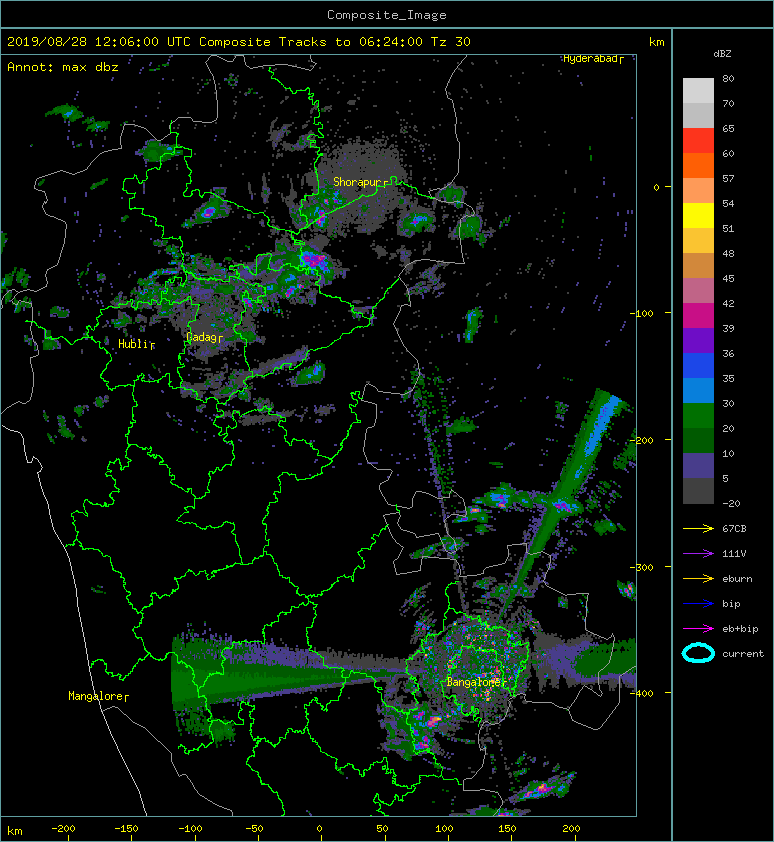Screen dimensions: 774x842
Task: Choose the bright yellow 54–51 dBZ swatch
Action: 698,215
